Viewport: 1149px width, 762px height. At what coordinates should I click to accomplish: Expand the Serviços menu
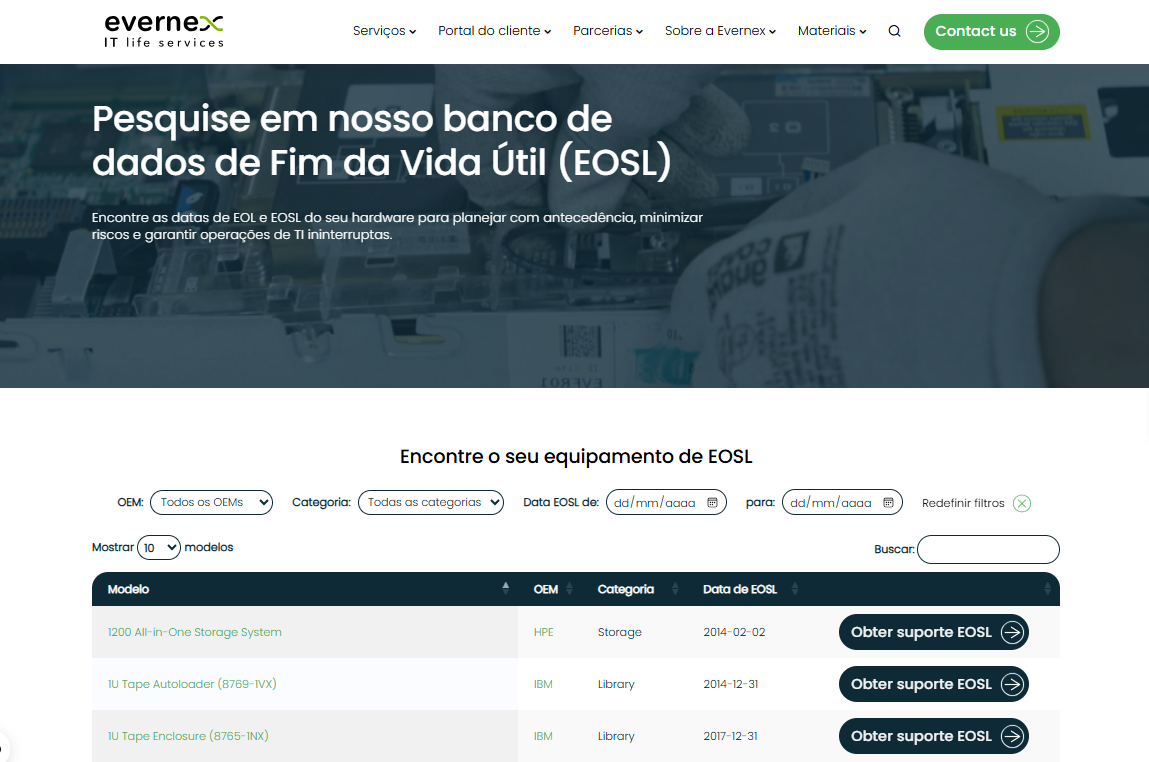click(384, 31)
